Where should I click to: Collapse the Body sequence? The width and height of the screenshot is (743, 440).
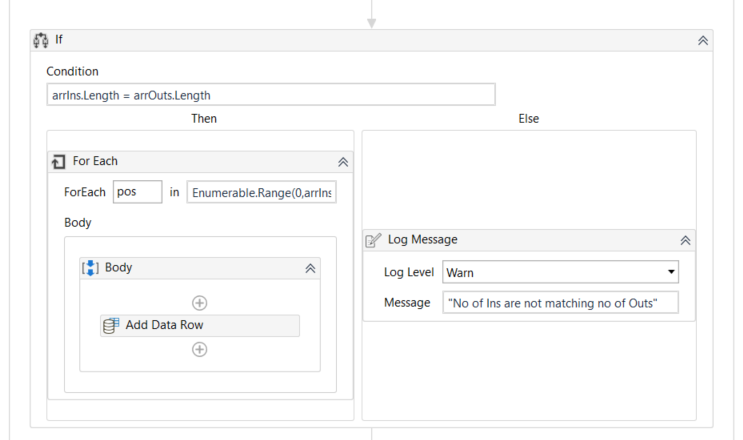(x=310, y=269)
